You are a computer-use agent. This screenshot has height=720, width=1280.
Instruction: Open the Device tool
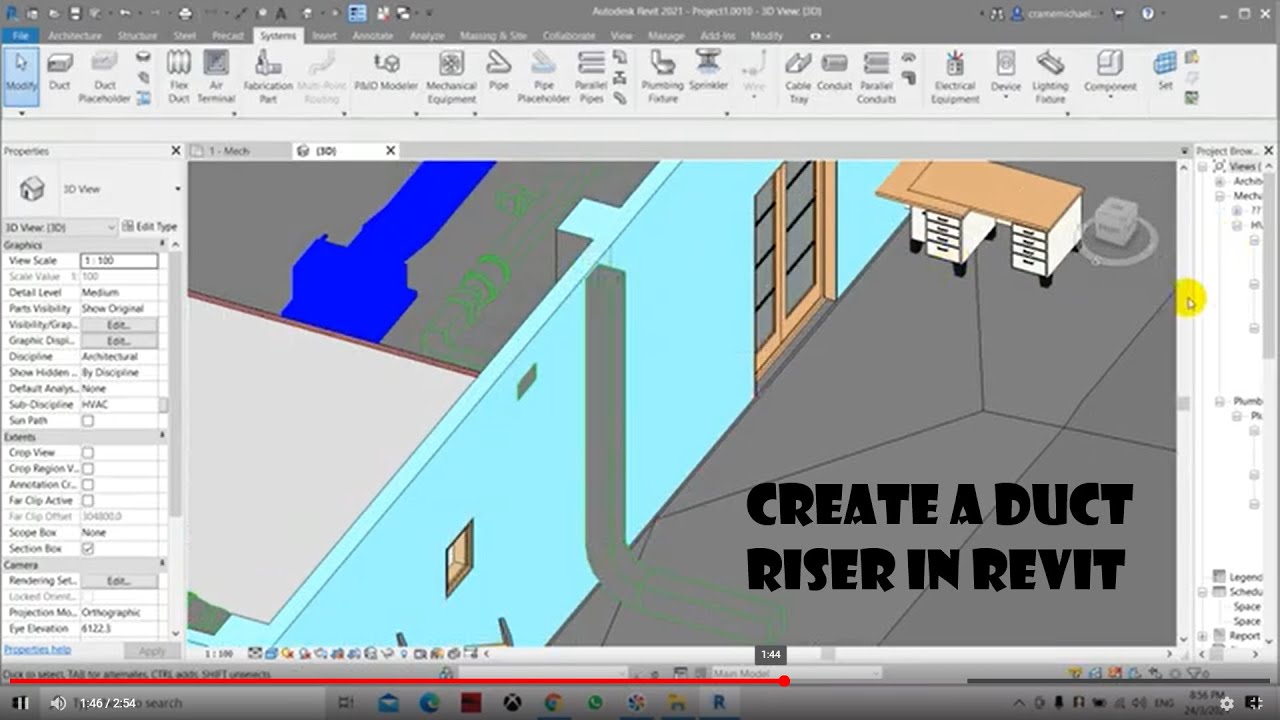coord(1006,72)
